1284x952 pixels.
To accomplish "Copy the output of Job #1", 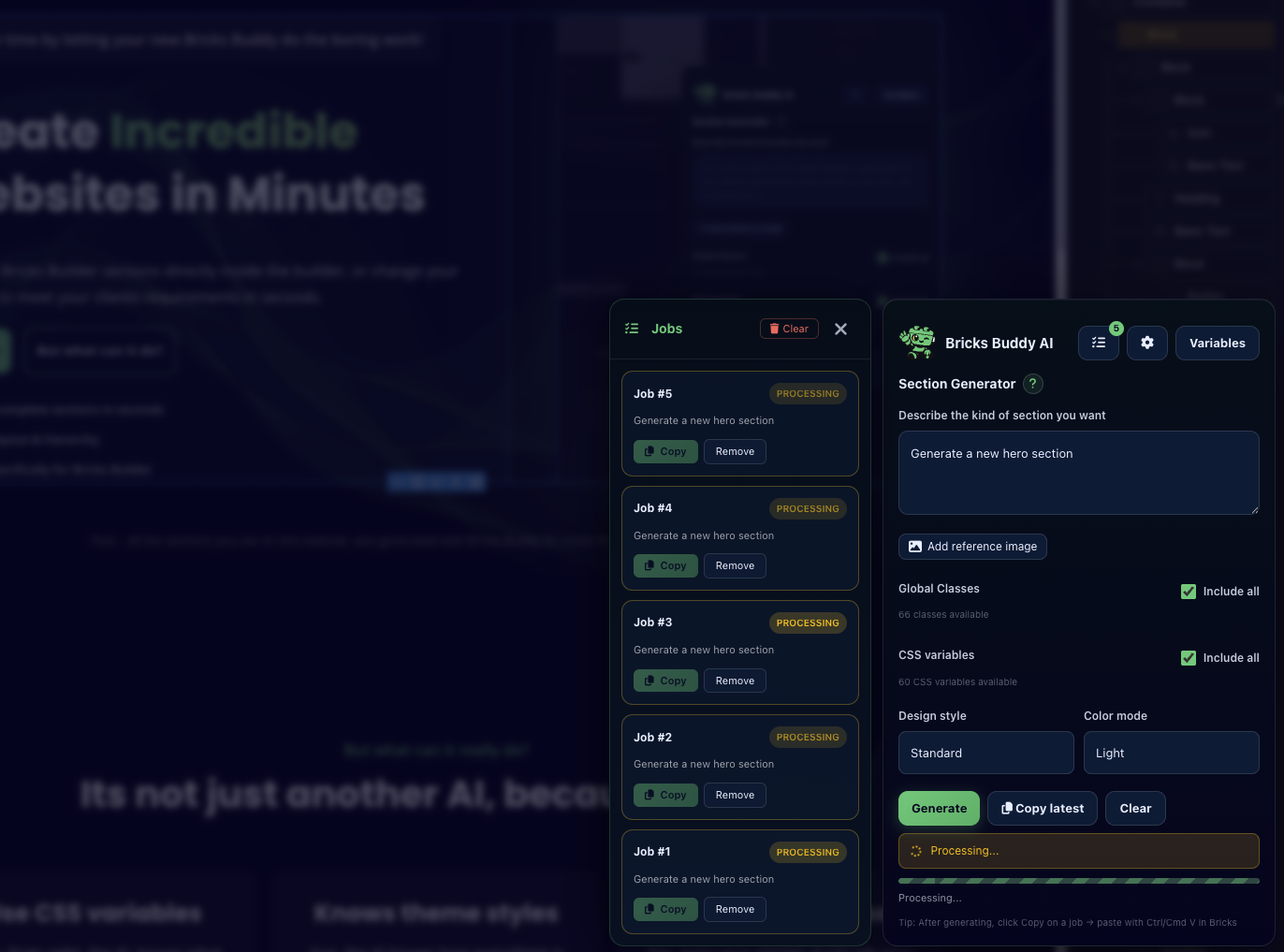I will [665, 909].
